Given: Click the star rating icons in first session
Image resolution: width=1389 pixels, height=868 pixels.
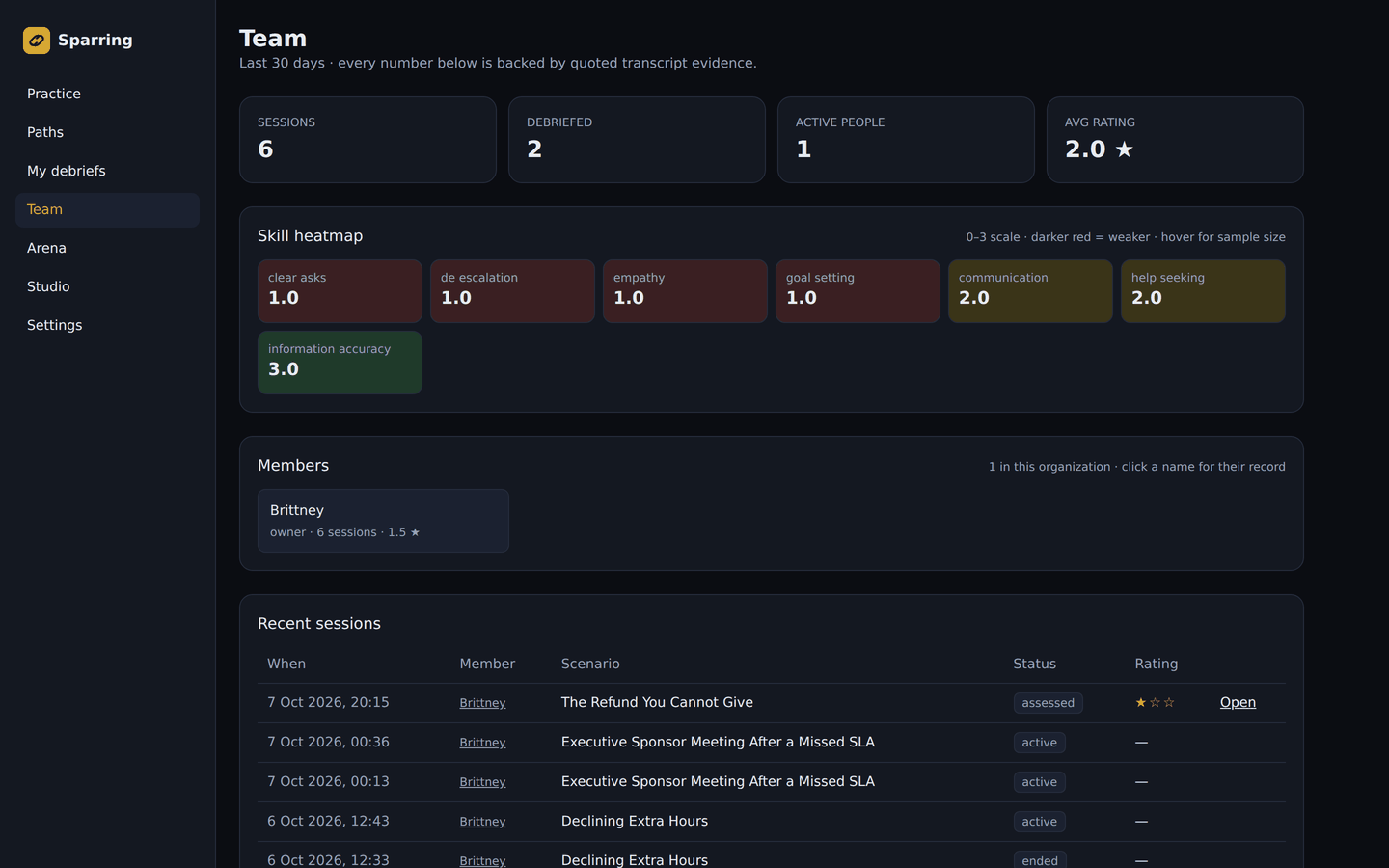Looking at the screenshot, I should 1155,703.
